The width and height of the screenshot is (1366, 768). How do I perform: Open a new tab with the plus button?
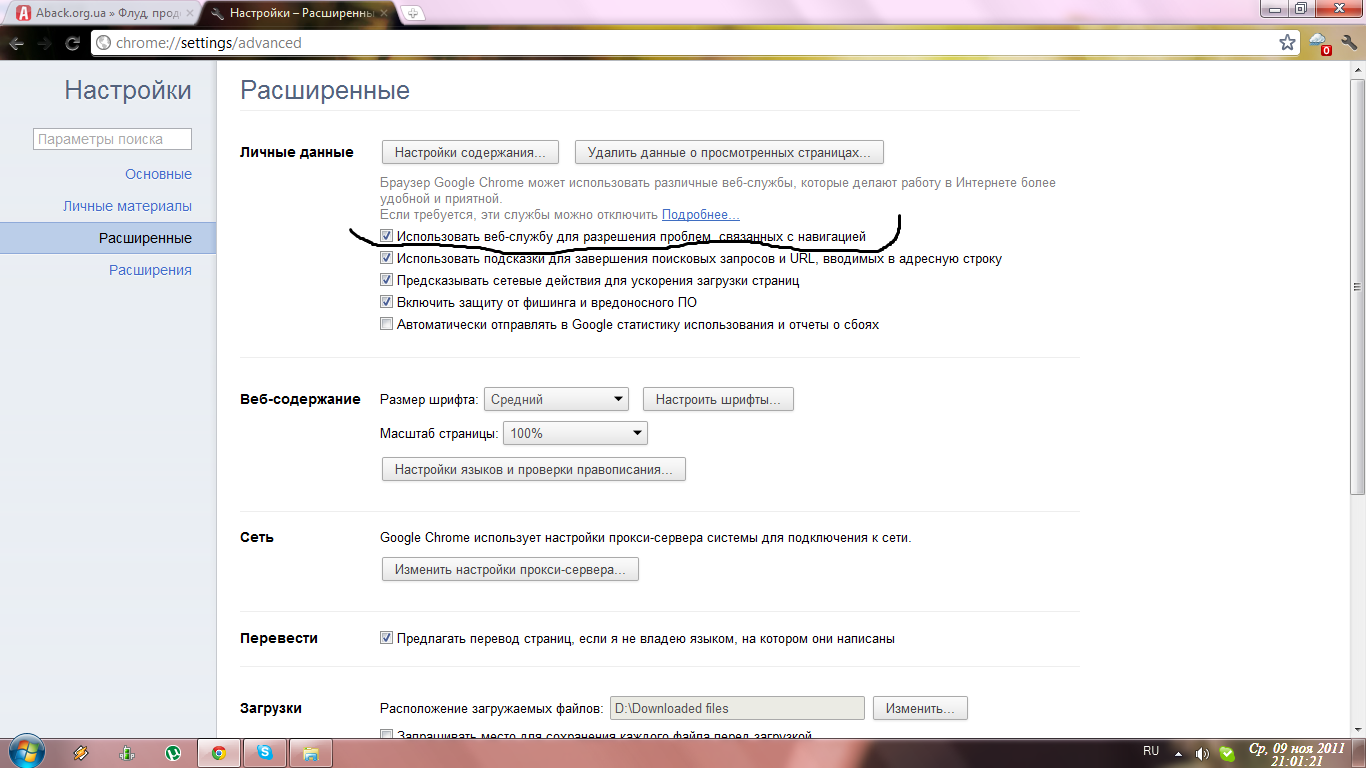pyautogui.click(x=413, y=13)
